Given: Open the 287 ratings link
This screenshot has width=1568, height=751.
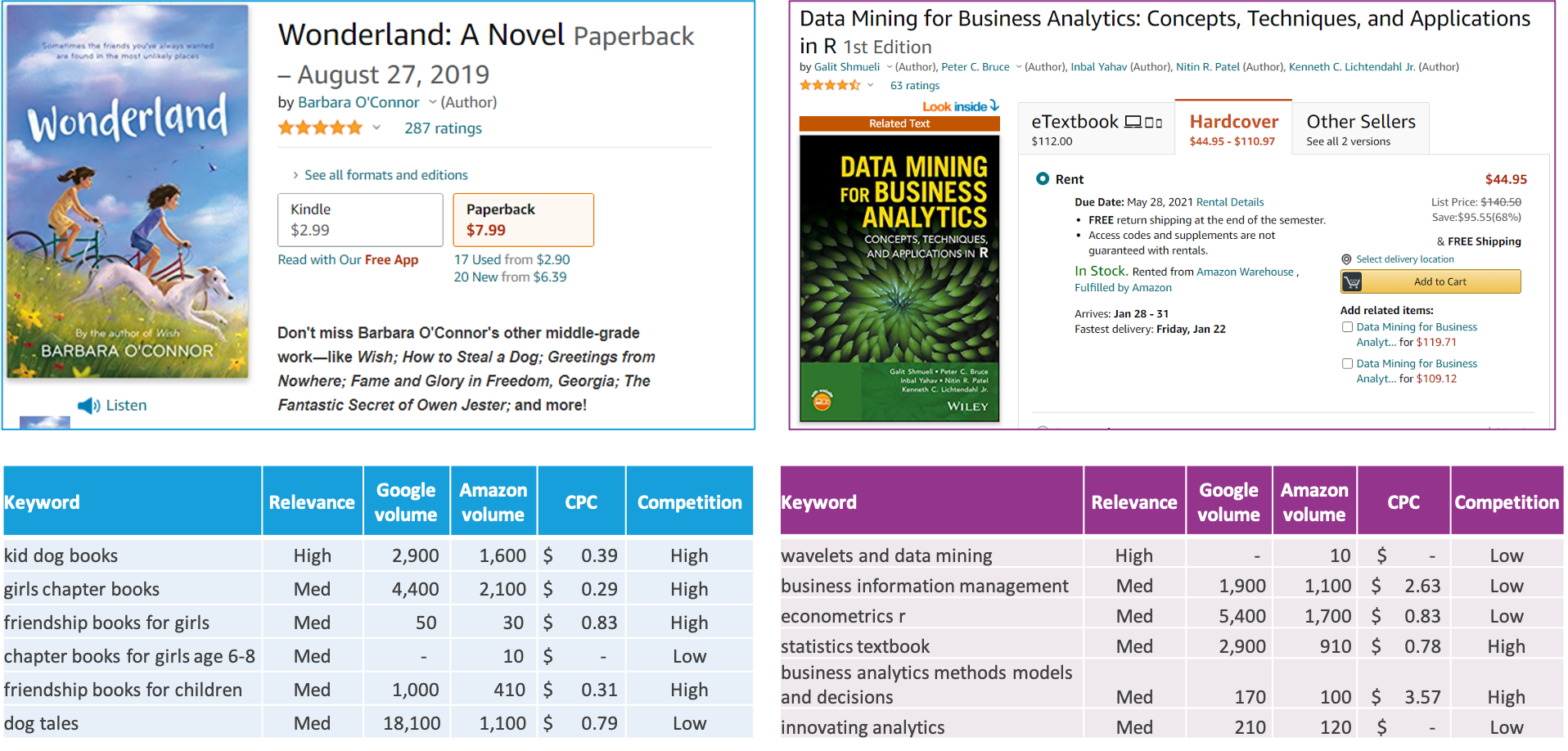Looking at the screenshot, I should (442, 128).
